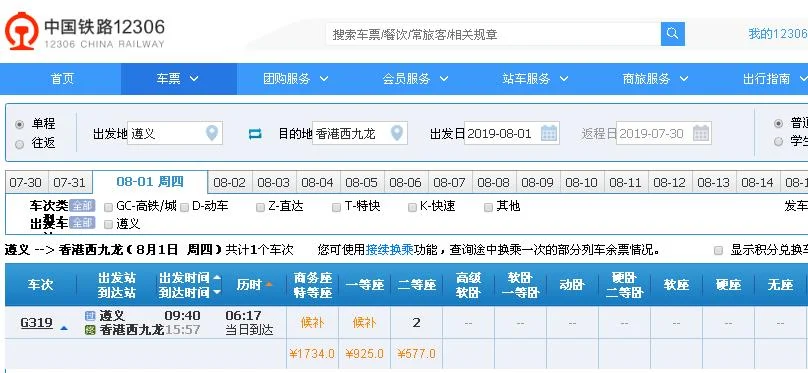Click the location pin in destination field

pos(396,133)
